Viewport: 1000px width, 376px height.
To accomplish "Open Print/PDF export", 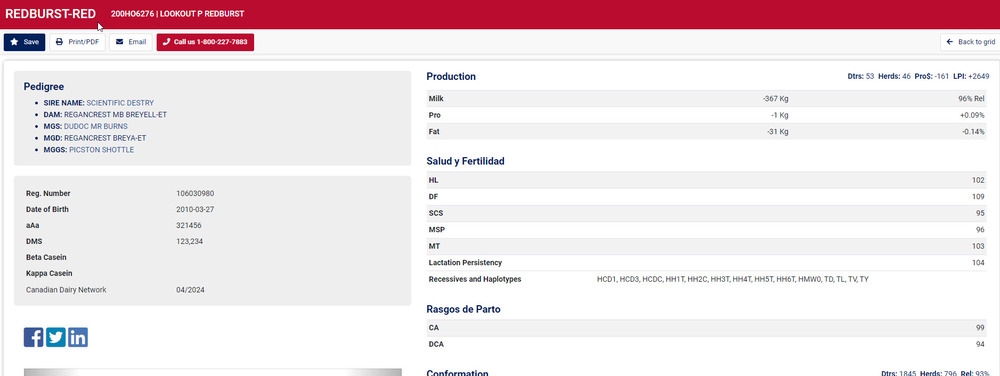I will tap(77, 42).
